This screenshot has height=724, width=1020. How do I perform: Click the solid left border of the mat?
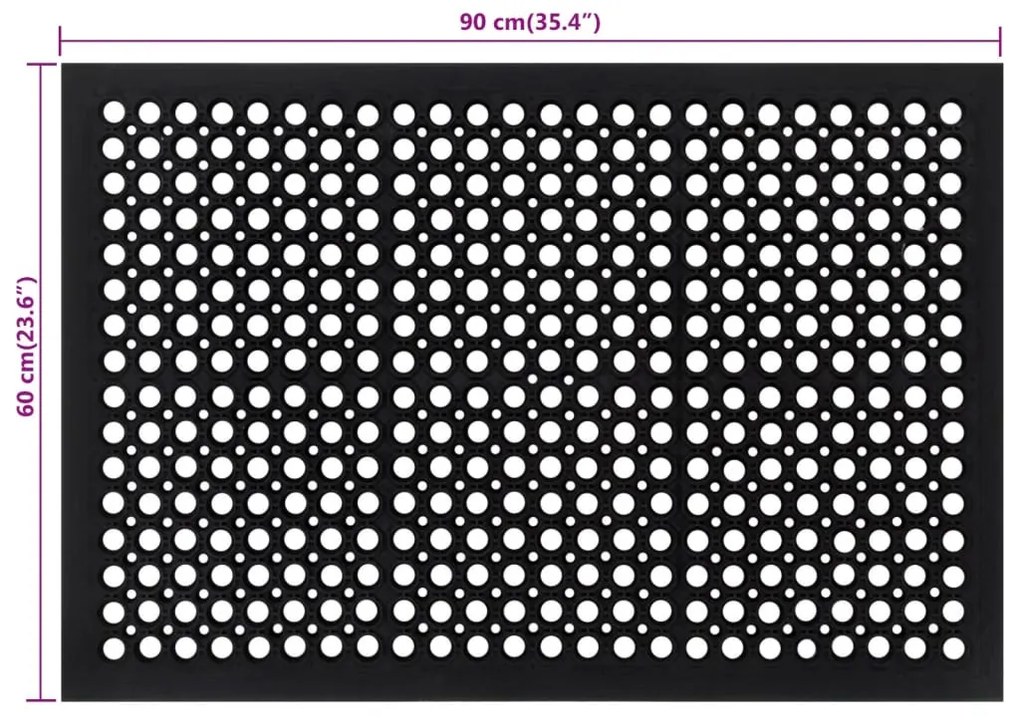pos(78,380)
